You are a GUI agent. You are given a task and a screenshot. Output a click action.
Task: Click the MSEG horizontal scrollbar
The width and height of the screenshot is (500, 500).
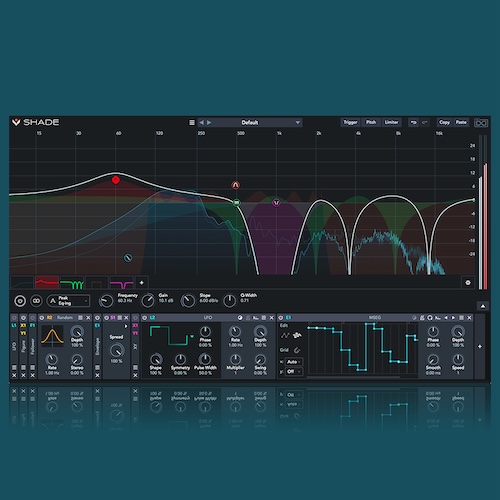[x=353, y=377]
